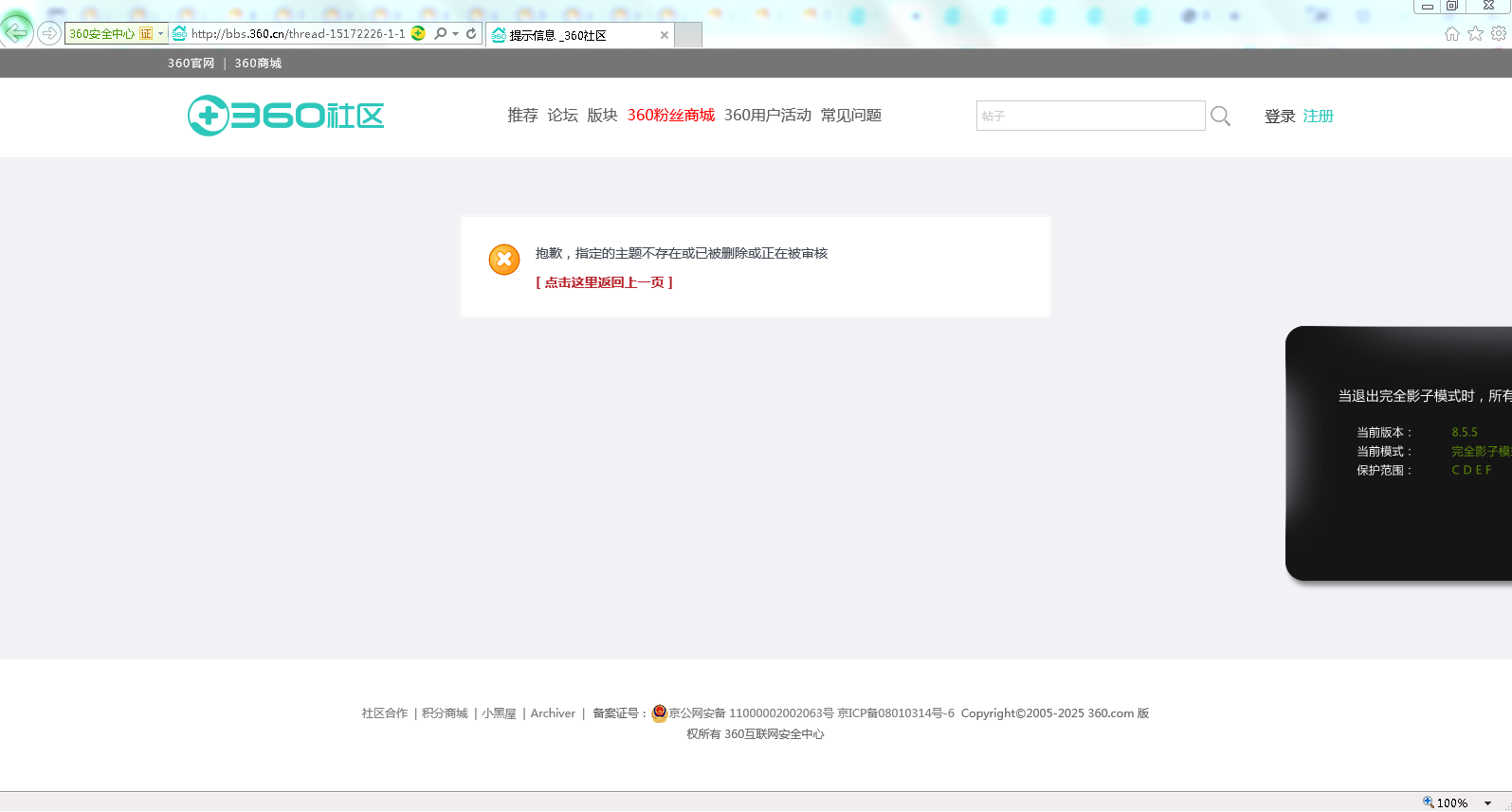Open 京公网安备 11000002002063号 link
1512x812 pixels.
click(752, 713)
